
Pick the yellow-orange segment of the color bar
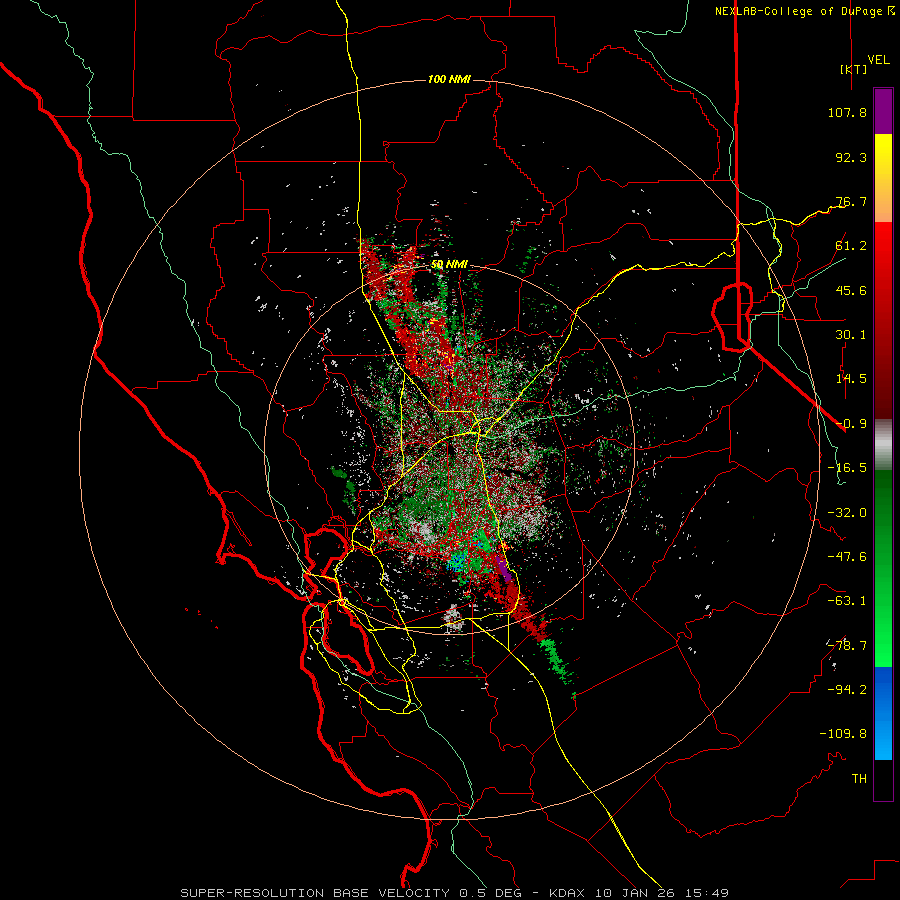(883, 179)
